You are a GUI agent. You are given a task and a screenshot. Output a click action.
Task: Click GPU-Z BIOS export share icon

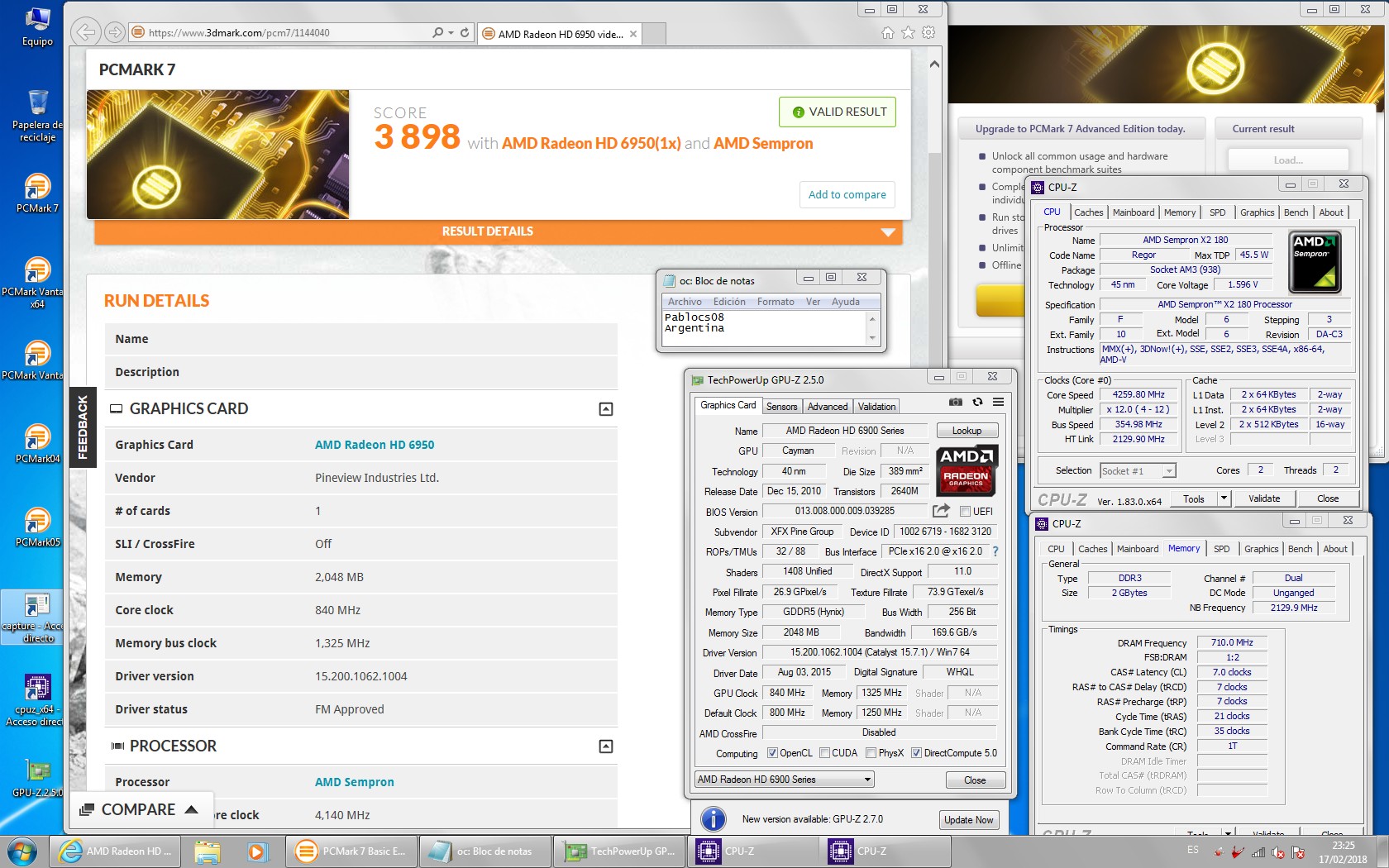[x=941, y=511]
